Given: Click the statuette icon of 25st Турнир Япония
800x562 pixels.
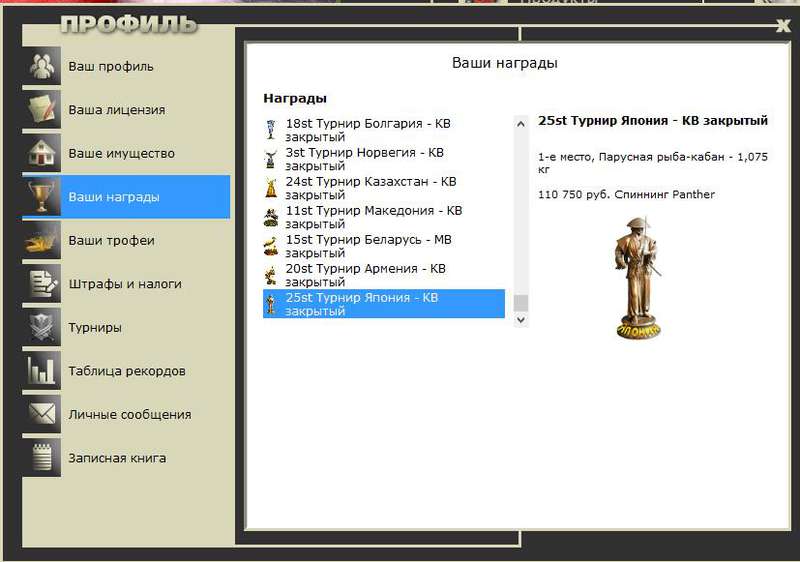Looking at the screenshot, I should [271, 304].
